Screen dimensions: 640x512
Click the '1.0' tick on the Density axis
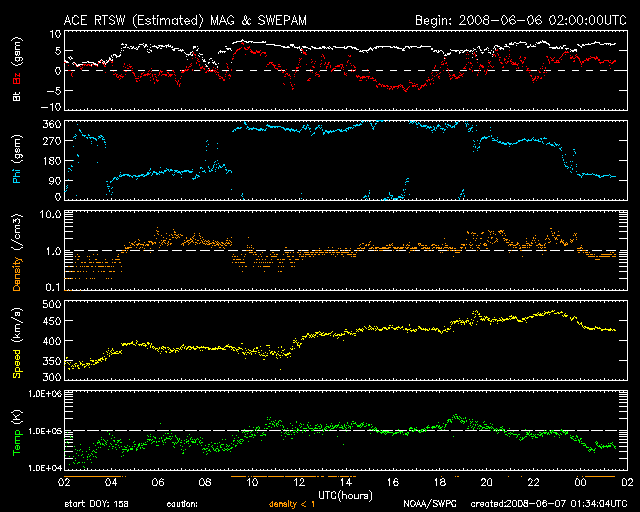point(53,251)
